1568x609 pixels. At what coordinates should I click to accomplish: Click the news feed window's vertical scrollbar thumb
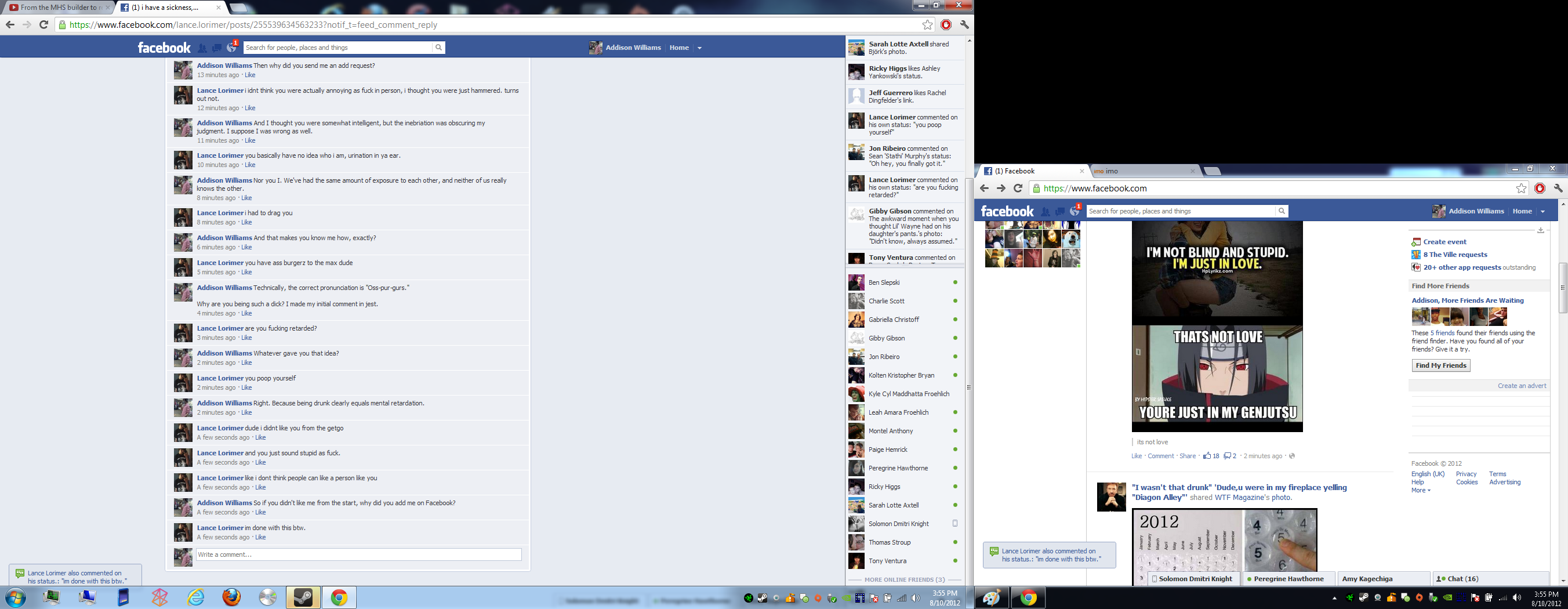(x=1563, y=288)
